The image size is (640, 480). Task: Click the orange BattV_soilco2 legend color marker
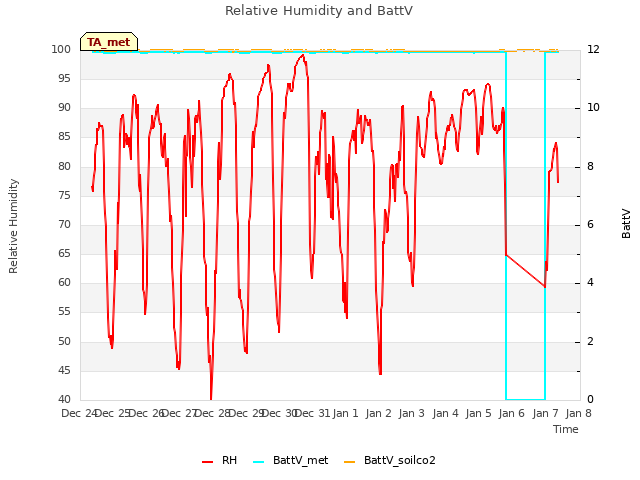[349, 462]
